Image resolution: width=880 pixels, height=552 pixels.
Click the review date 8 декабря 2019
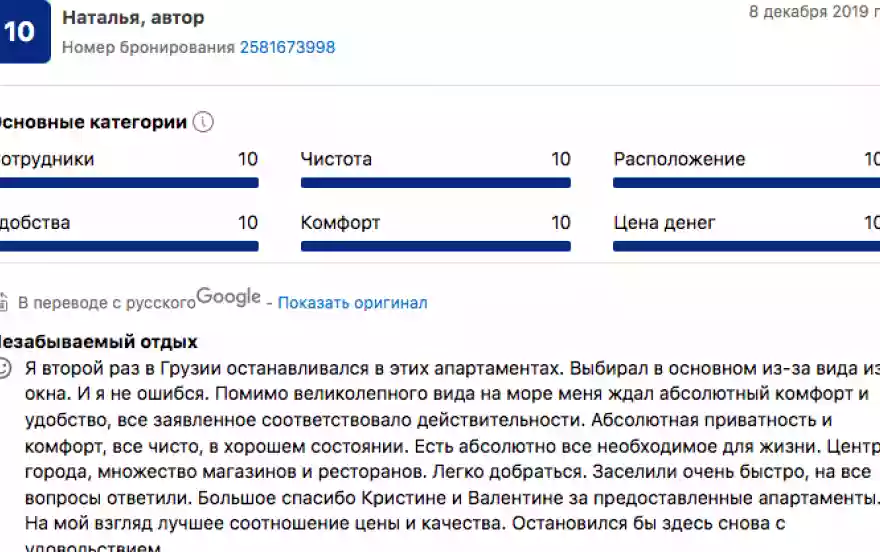click(812, 12)
